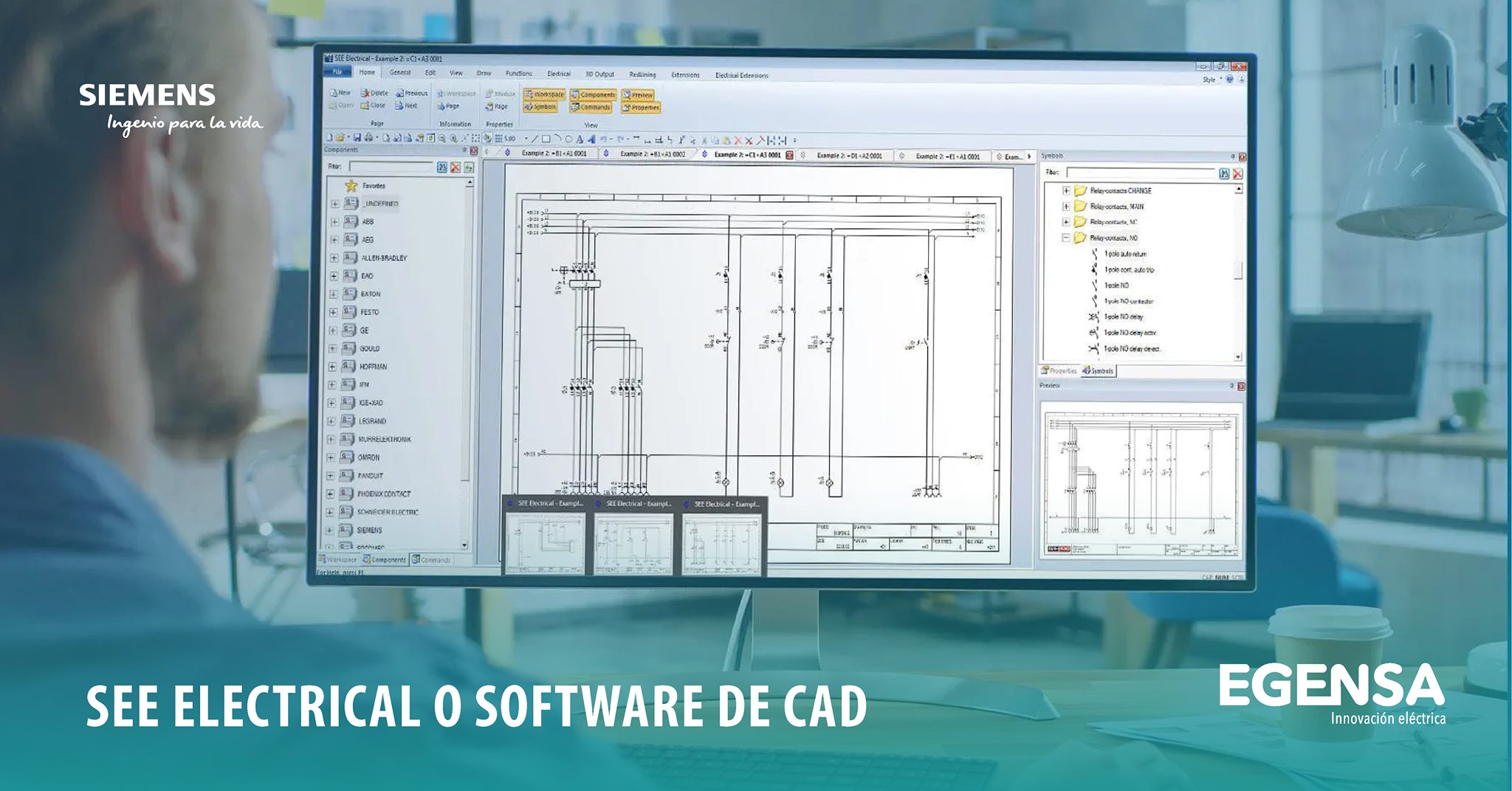The width and height of the screenshot is (1512, 791).
Task: Expand the SIEMENS manufacturer node
Action: (x=330, y=530)
